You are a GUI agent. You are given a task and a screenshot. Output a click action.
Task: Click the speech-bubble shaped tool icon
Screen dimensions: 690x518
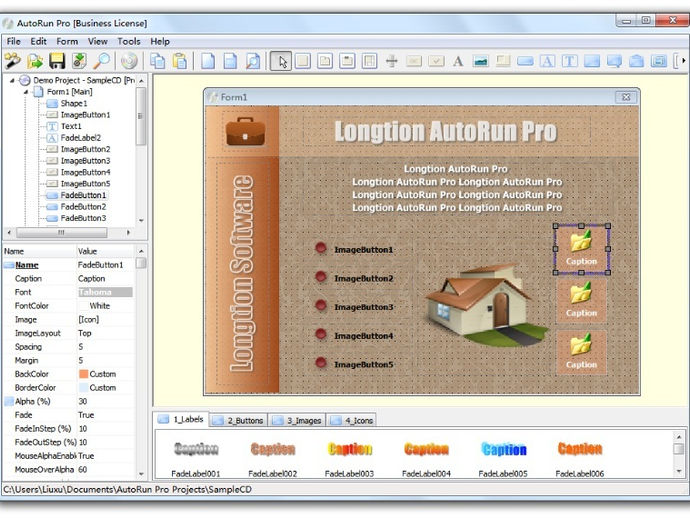tap(614, 61)
